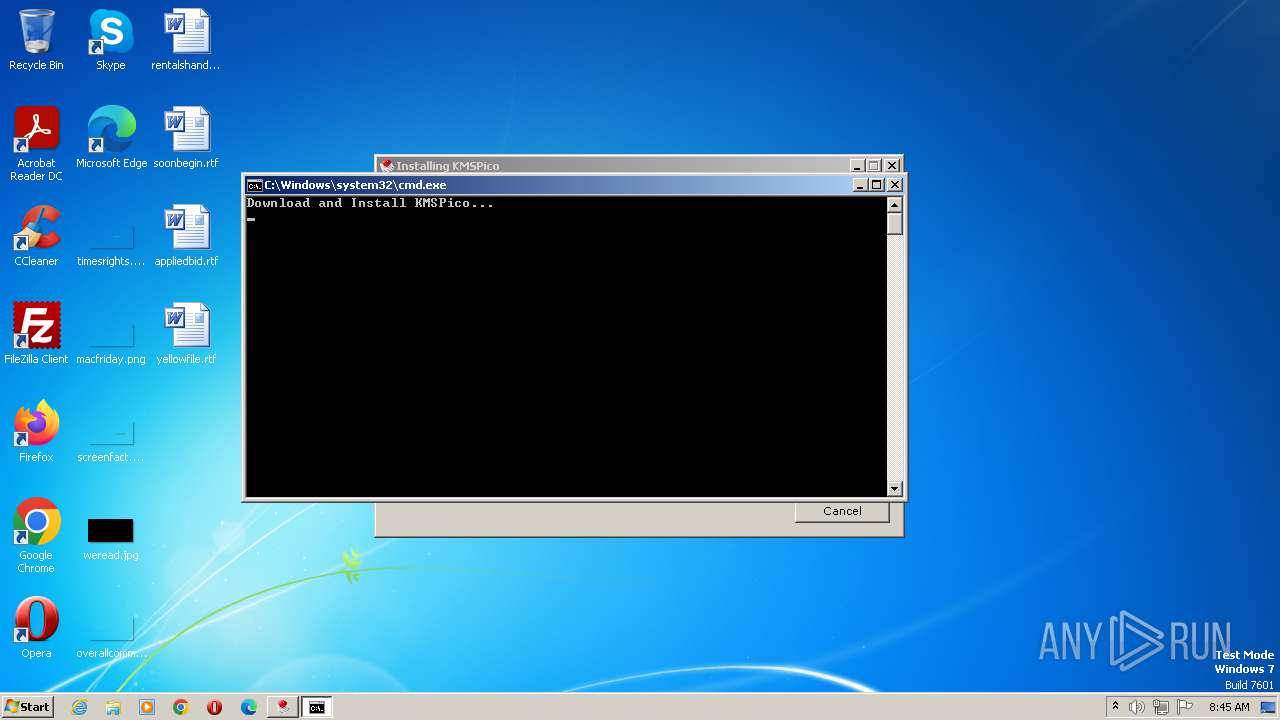Cancel the KMSPico installation

tap(842, 511)
